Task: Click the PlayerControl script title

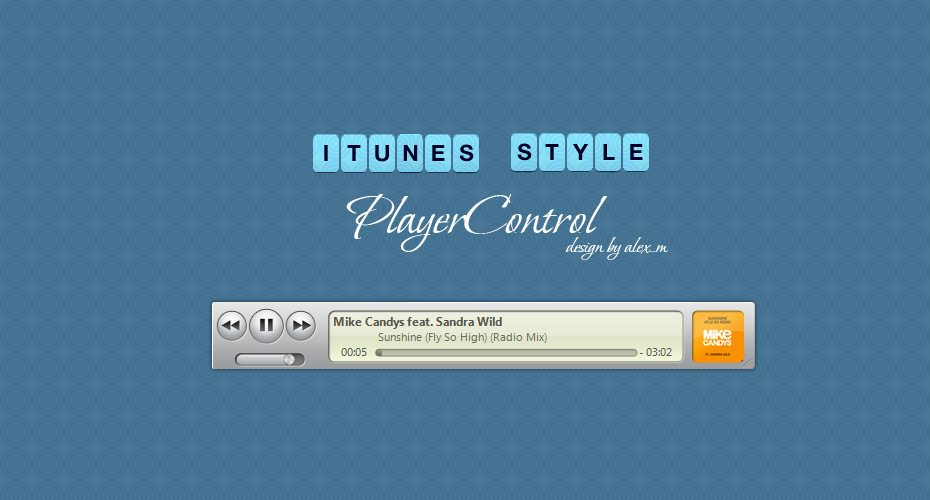Action: coord(476,221)
